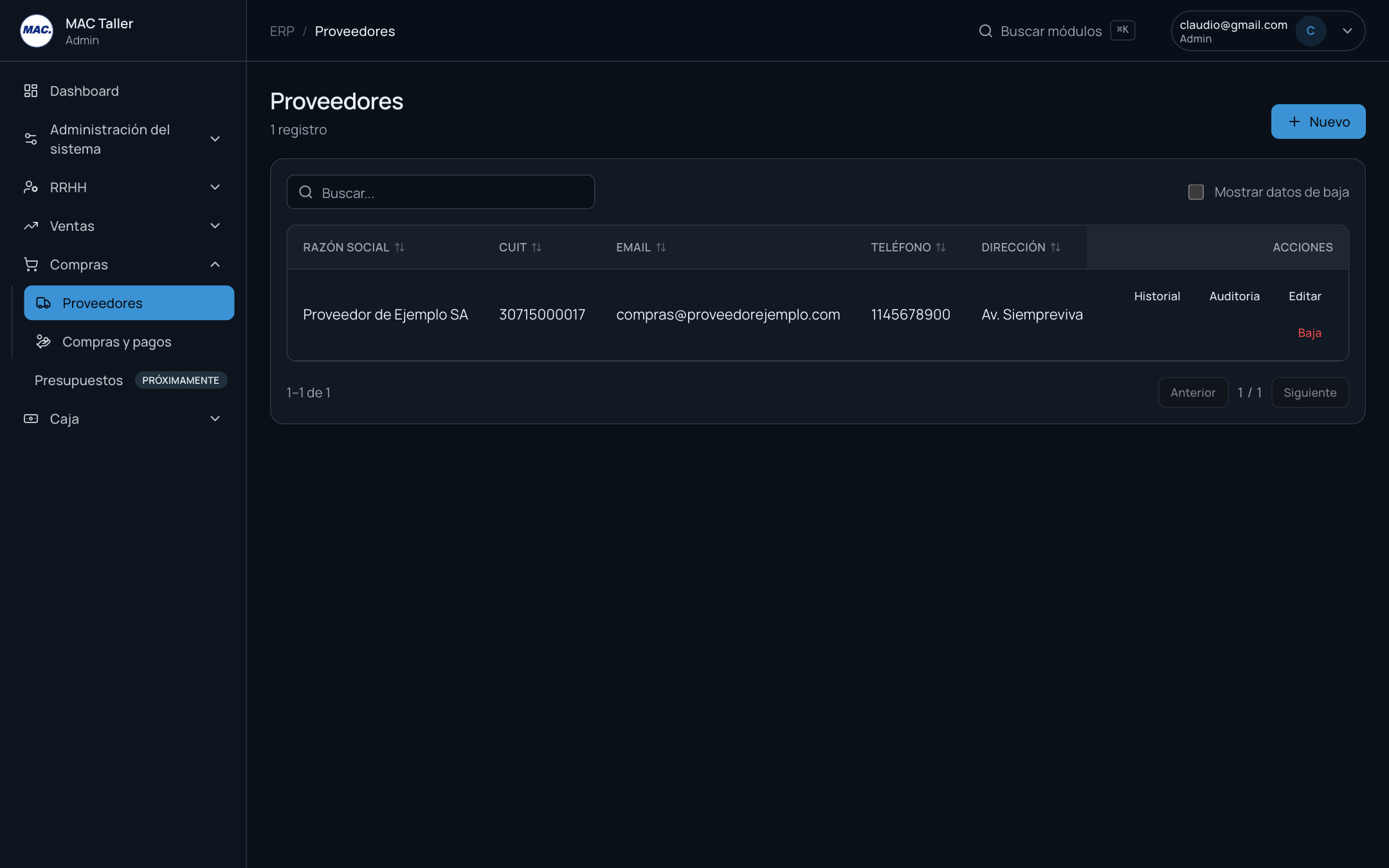Toggle Mostrar datos de baja checkbox
The image size is (1389, 868).
click(1196, 192)
